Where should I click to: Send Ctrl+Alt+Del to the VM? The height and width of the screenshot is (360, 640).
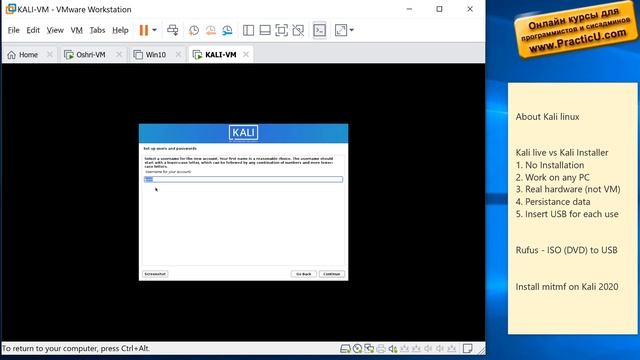(x=173, y=30)
